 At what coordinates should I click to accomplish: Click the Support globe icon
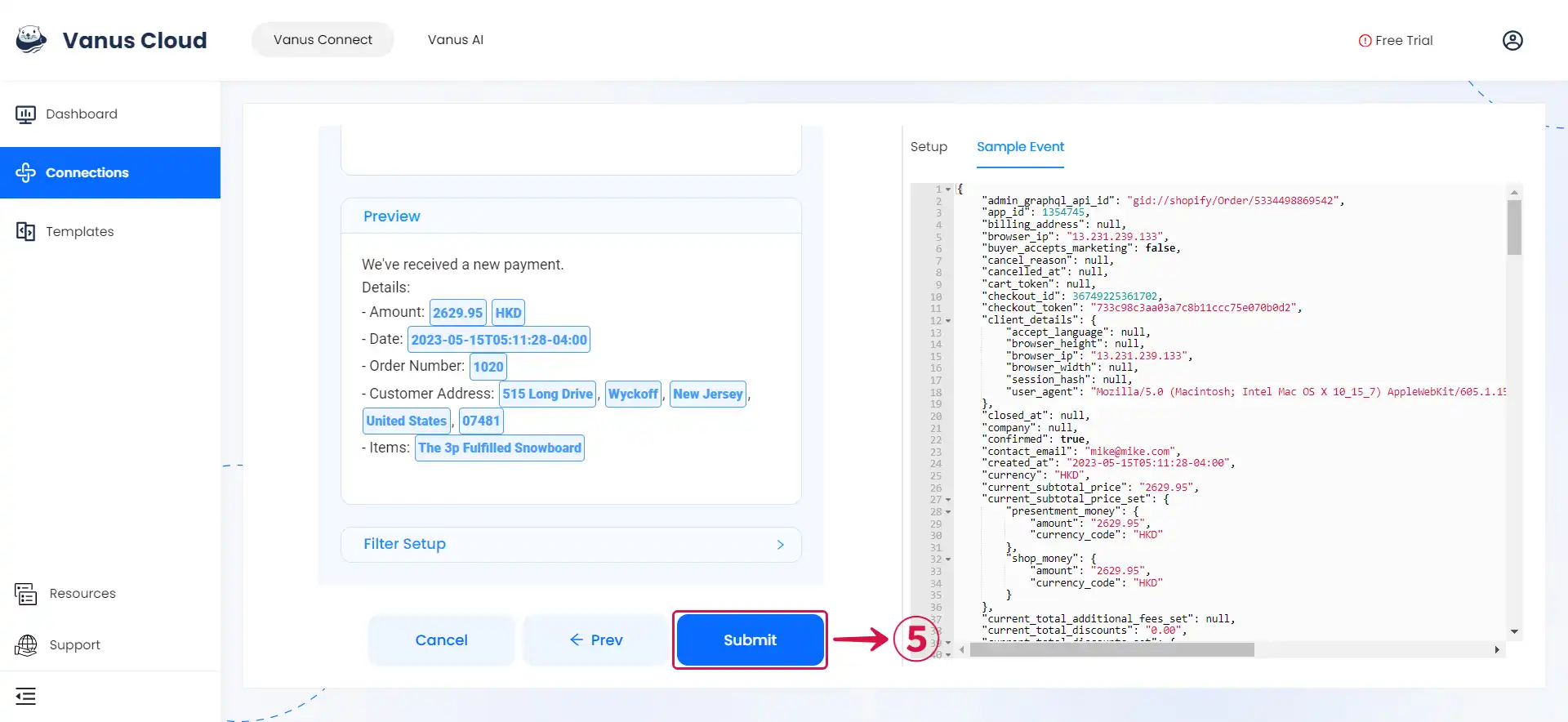coord(25,645)
